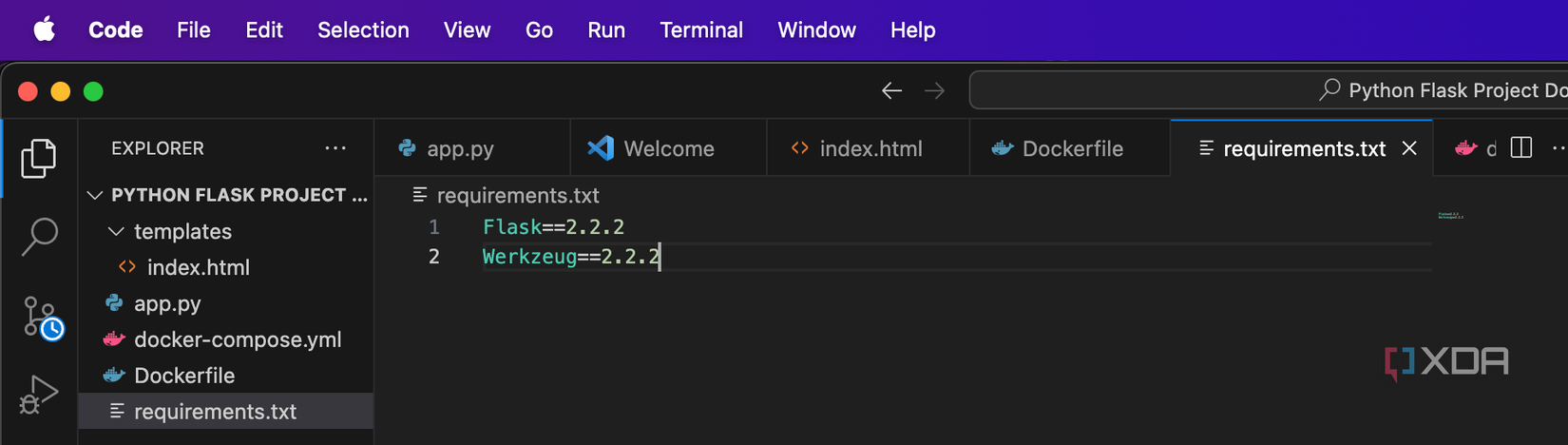Image resolution: width=1568 pixels, height=445 pixels.
Task: Open the Run and Debug view
Action: point(39,394)
